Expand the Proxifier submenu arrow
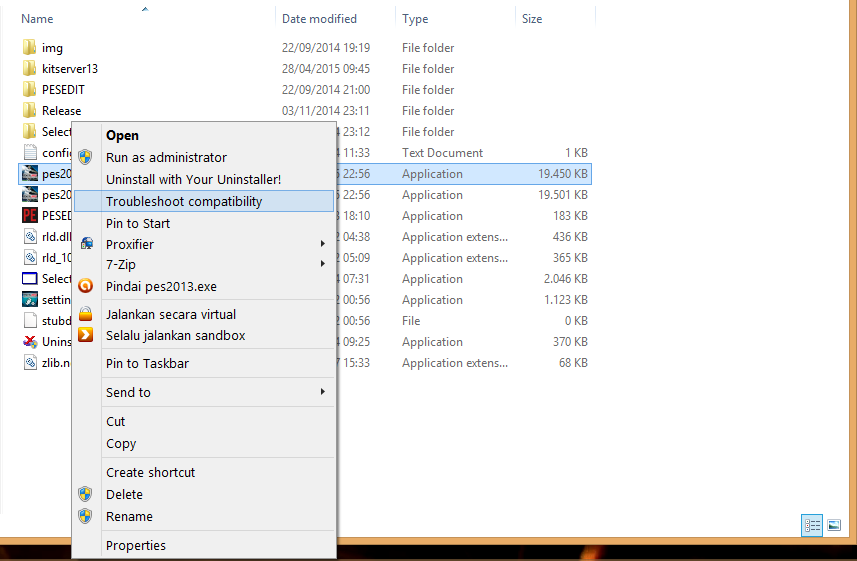The image size is (857, 561). click(323, 244)
